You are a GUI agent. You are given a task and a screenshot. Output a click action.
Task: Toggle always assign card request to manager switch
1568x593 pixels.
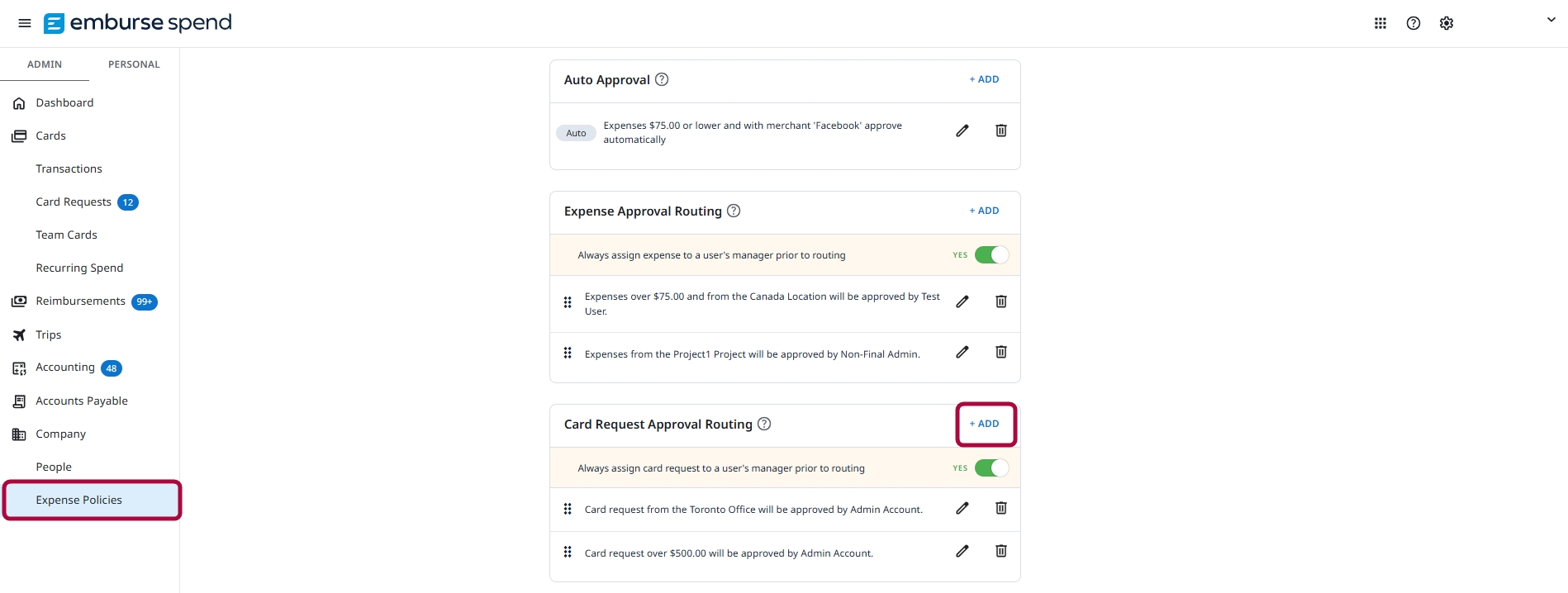[991, 468]
